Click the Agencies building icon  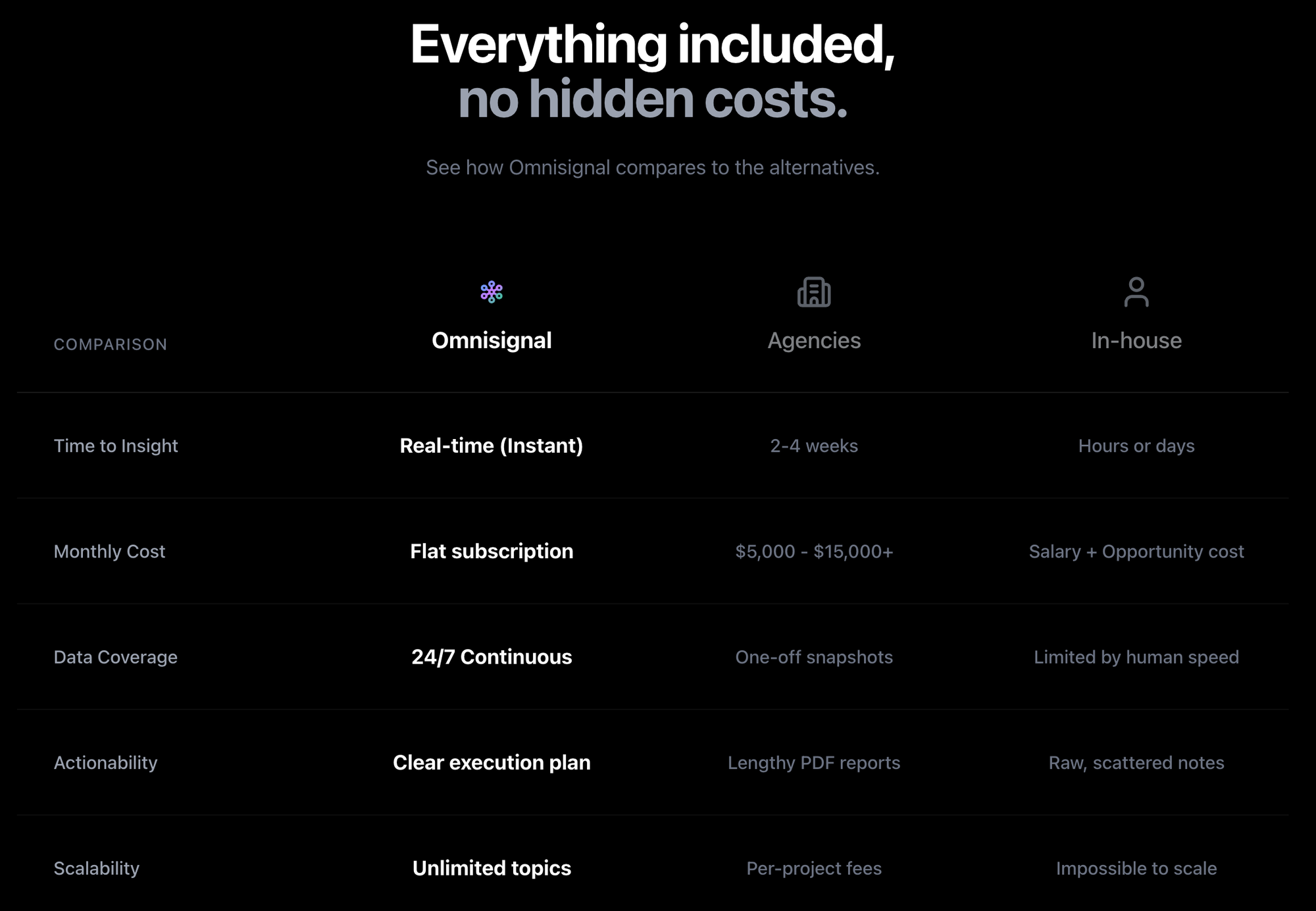click(814, 292)
